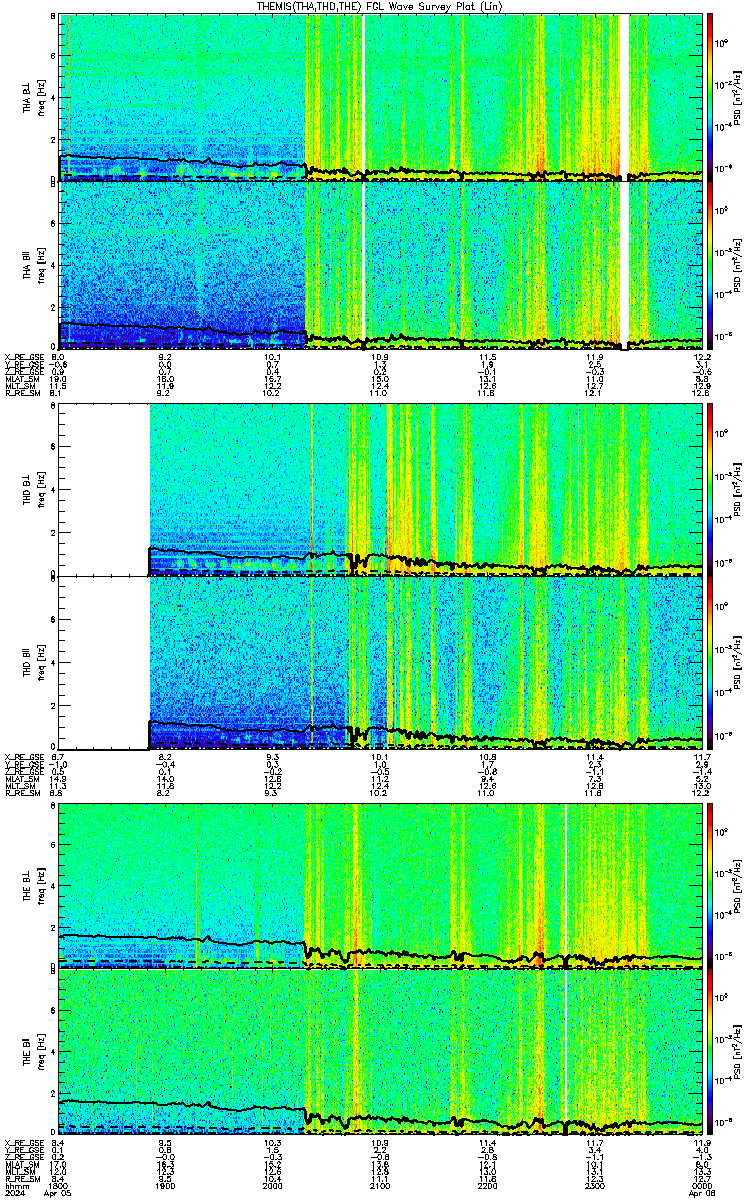Click the wide white data gap in THA B-perpendicular panel

625,97
